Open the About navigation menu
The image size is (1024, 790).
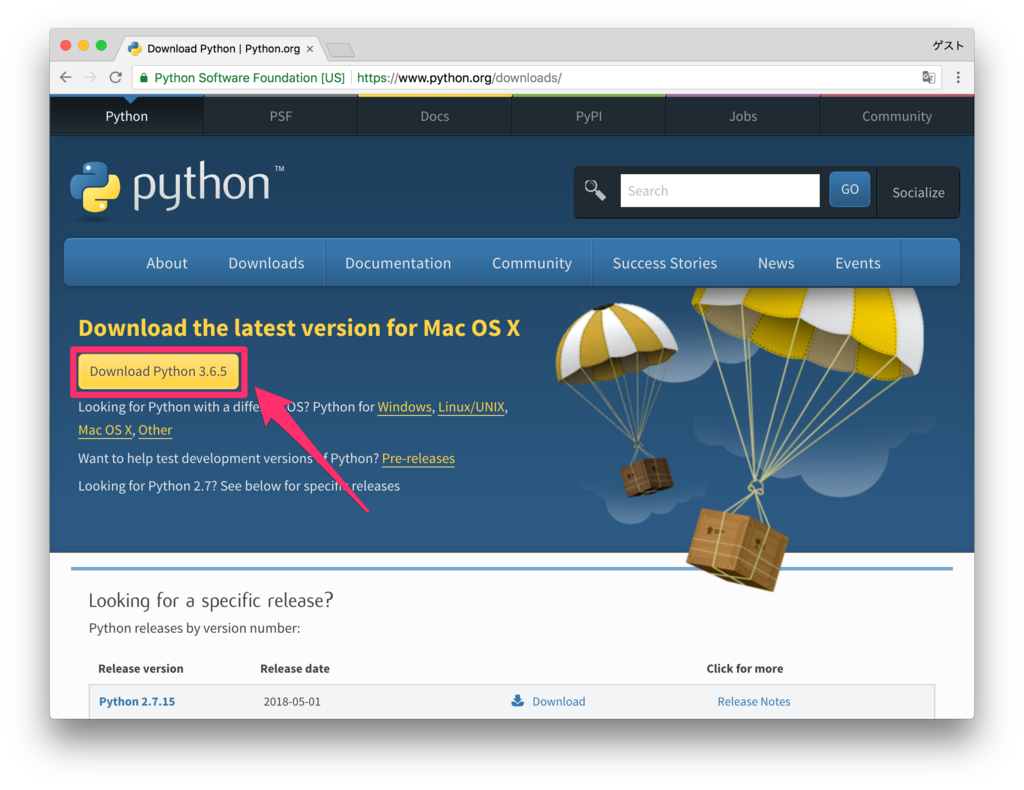[x=167, y=263]
